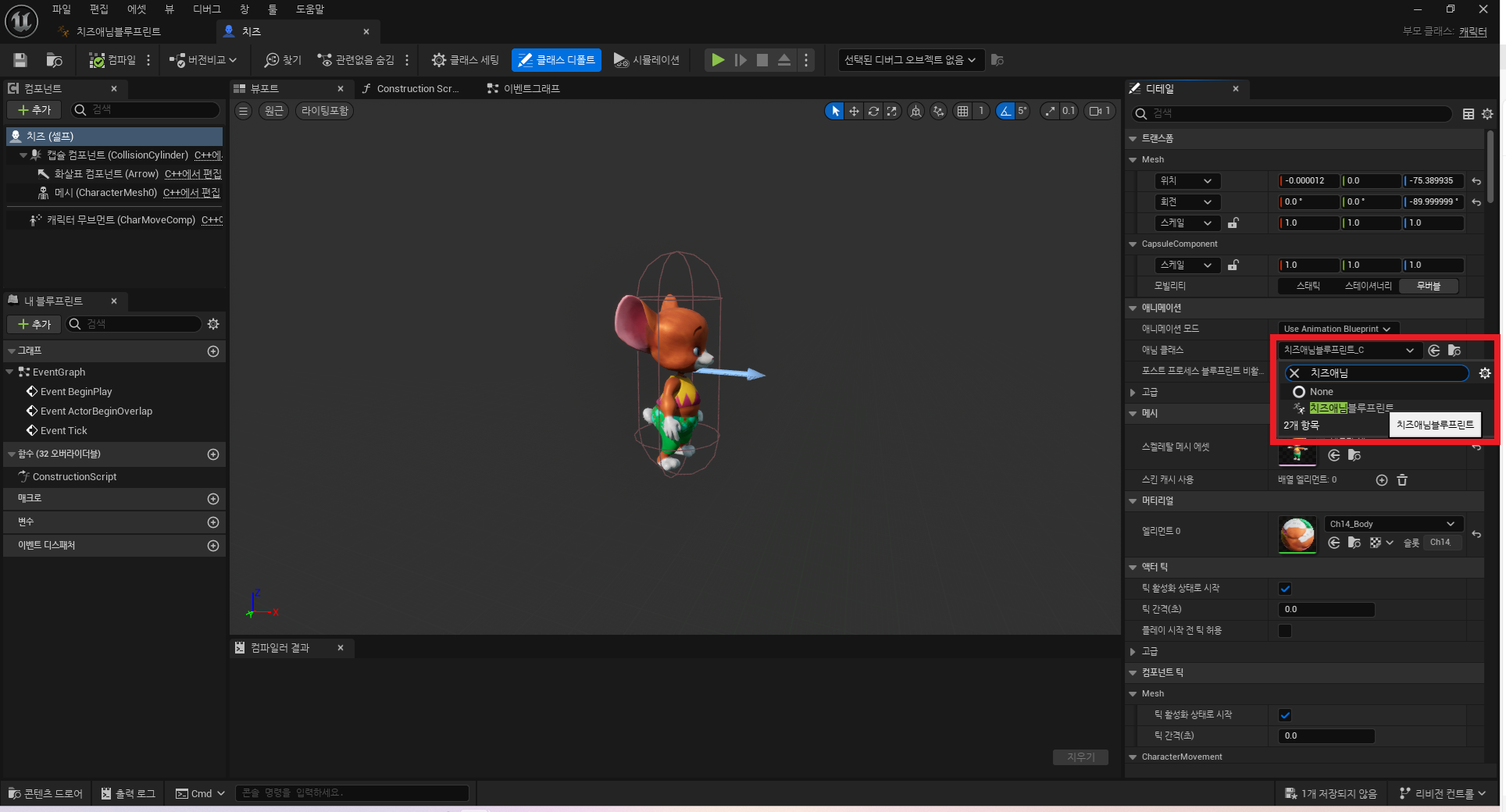Viewport: 1506px width, 812px height.
Task: Open Edit (편집) menu
Action: point(99,9)
